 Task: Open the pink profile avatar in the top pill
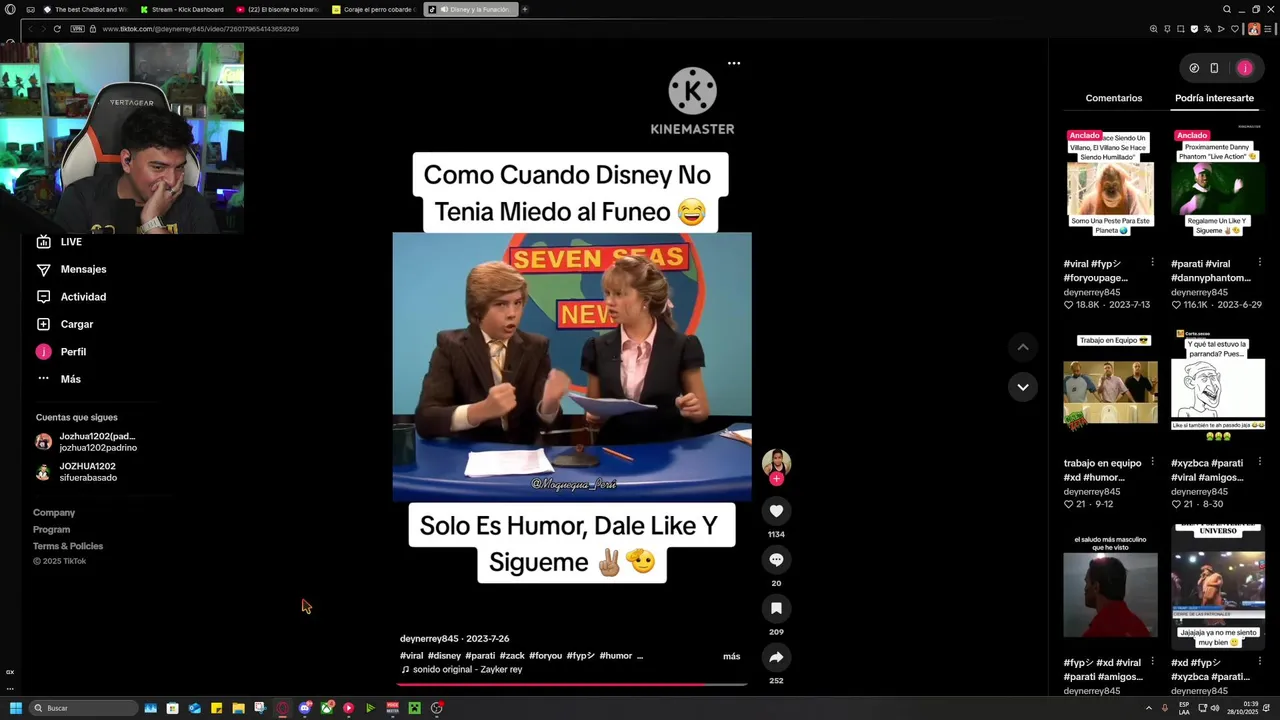pos(1245,68)
